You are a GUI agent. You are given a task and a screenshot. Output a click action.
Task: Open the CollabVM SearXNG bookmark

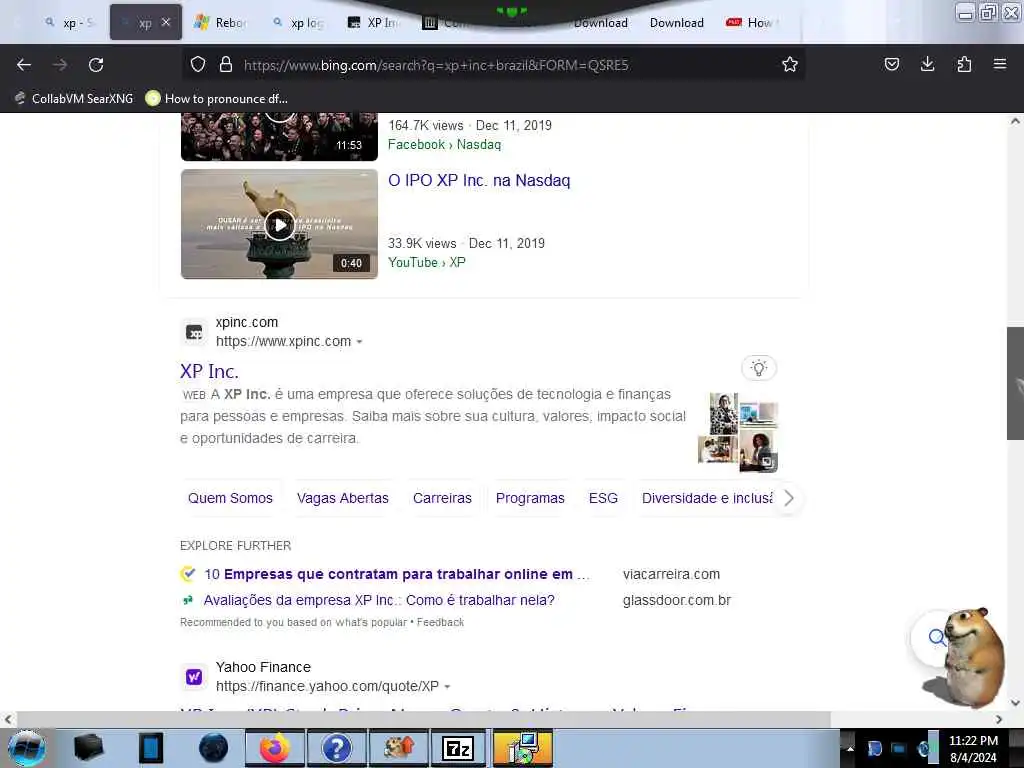(74, 99)
